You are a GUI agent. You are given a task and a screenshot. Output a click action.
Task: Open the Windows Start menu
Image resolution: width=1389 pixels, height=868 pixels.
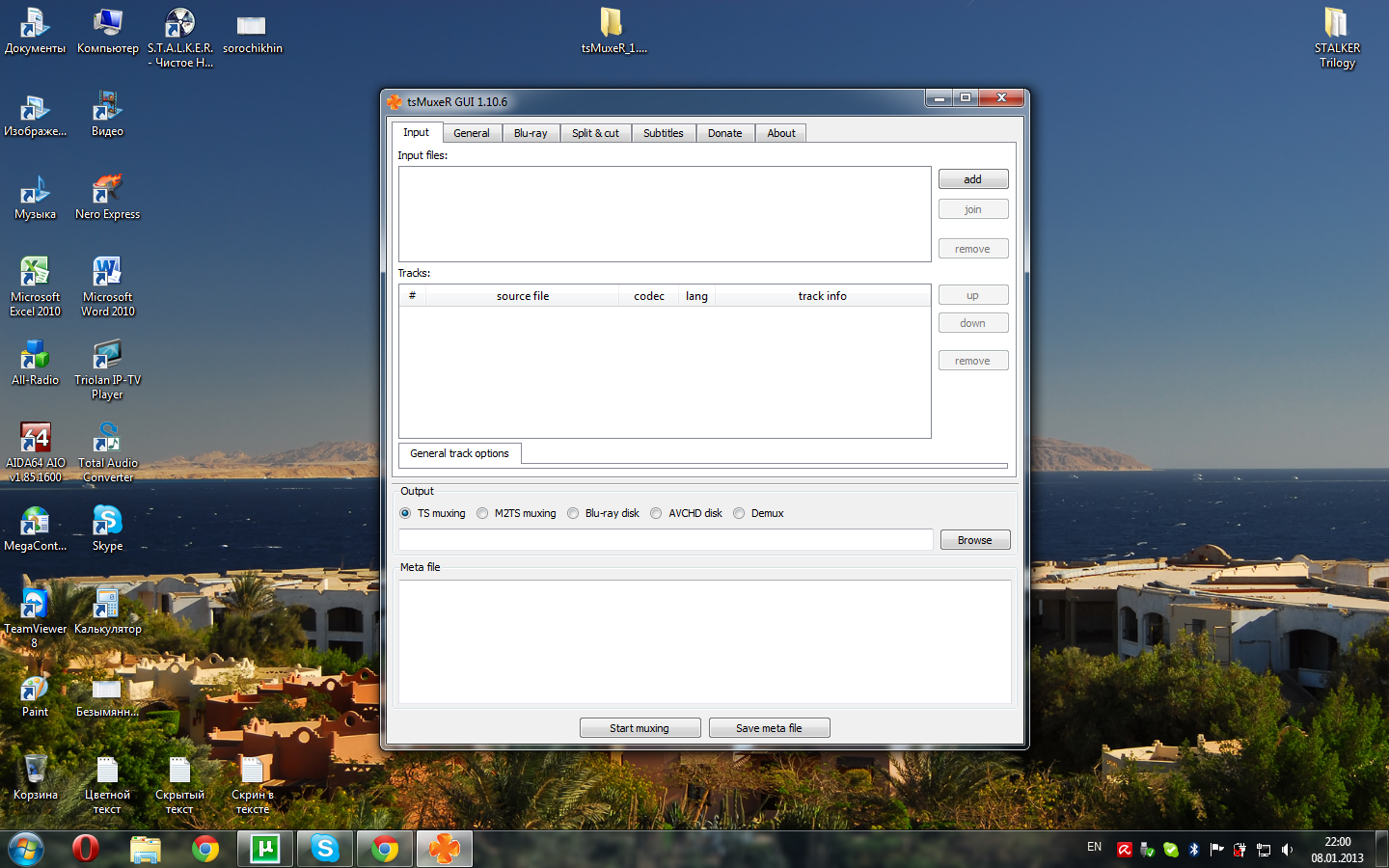(x=26, y=849)
